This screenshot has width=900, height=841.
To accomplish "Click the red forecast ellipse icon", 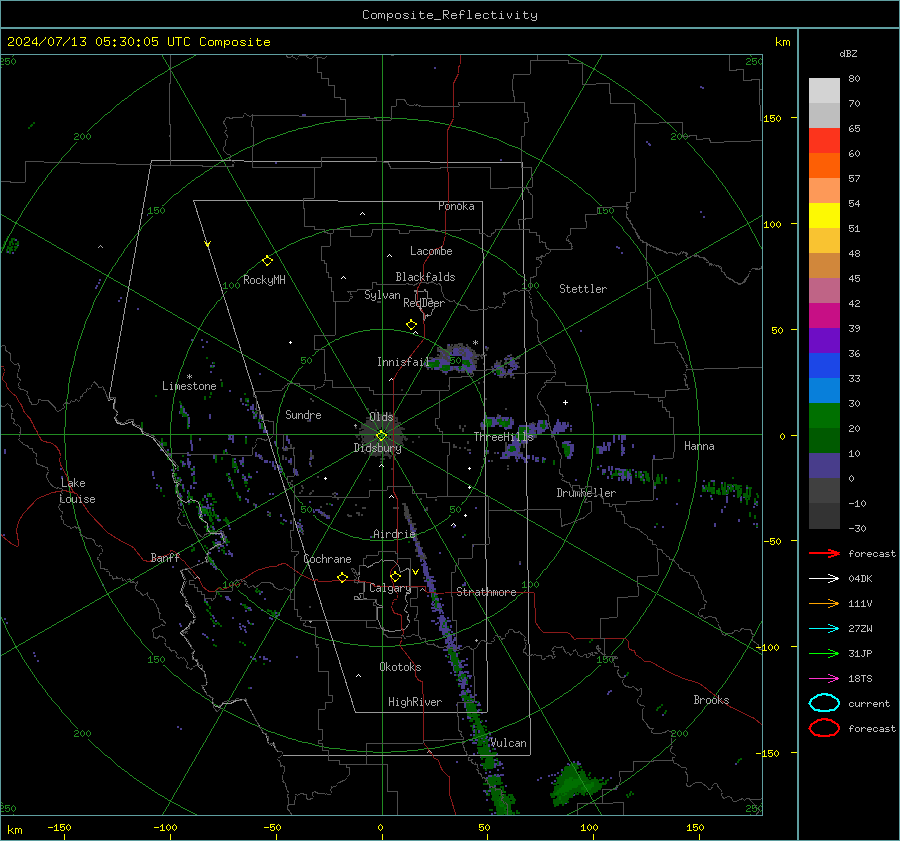I will tap(824, 728).
